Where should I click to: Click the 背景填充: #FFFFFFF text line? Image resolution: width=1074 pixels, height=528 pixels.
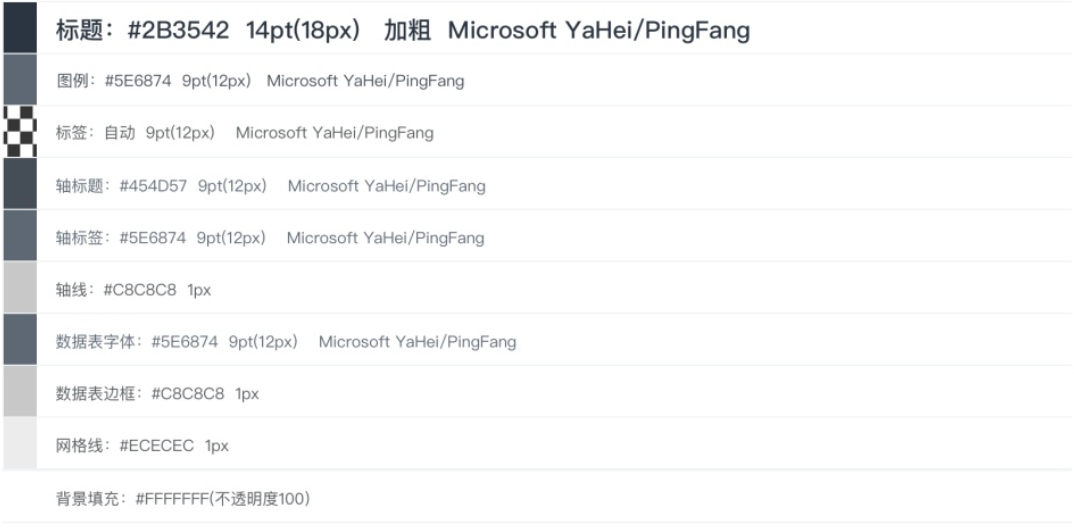point(182,498)
